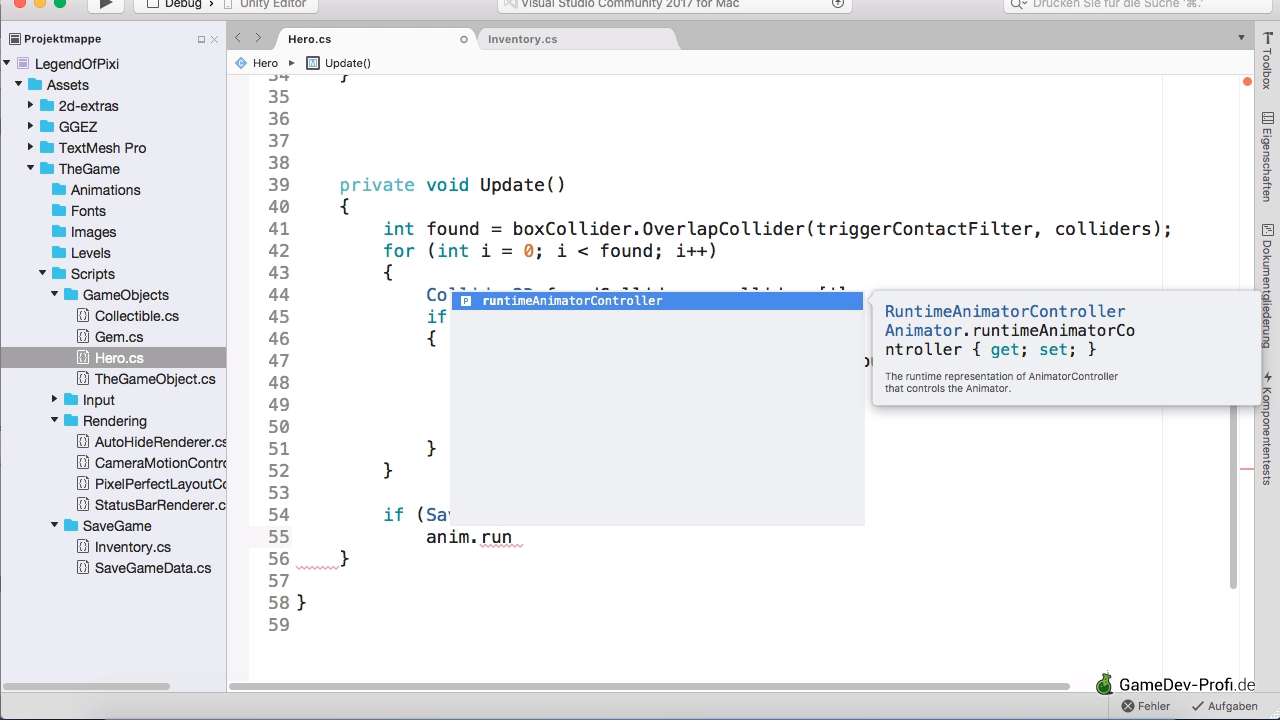This screenshot has height=720, width=1280.
Task: Open the Fehler error pad
Action: [x=1146, y=706]
